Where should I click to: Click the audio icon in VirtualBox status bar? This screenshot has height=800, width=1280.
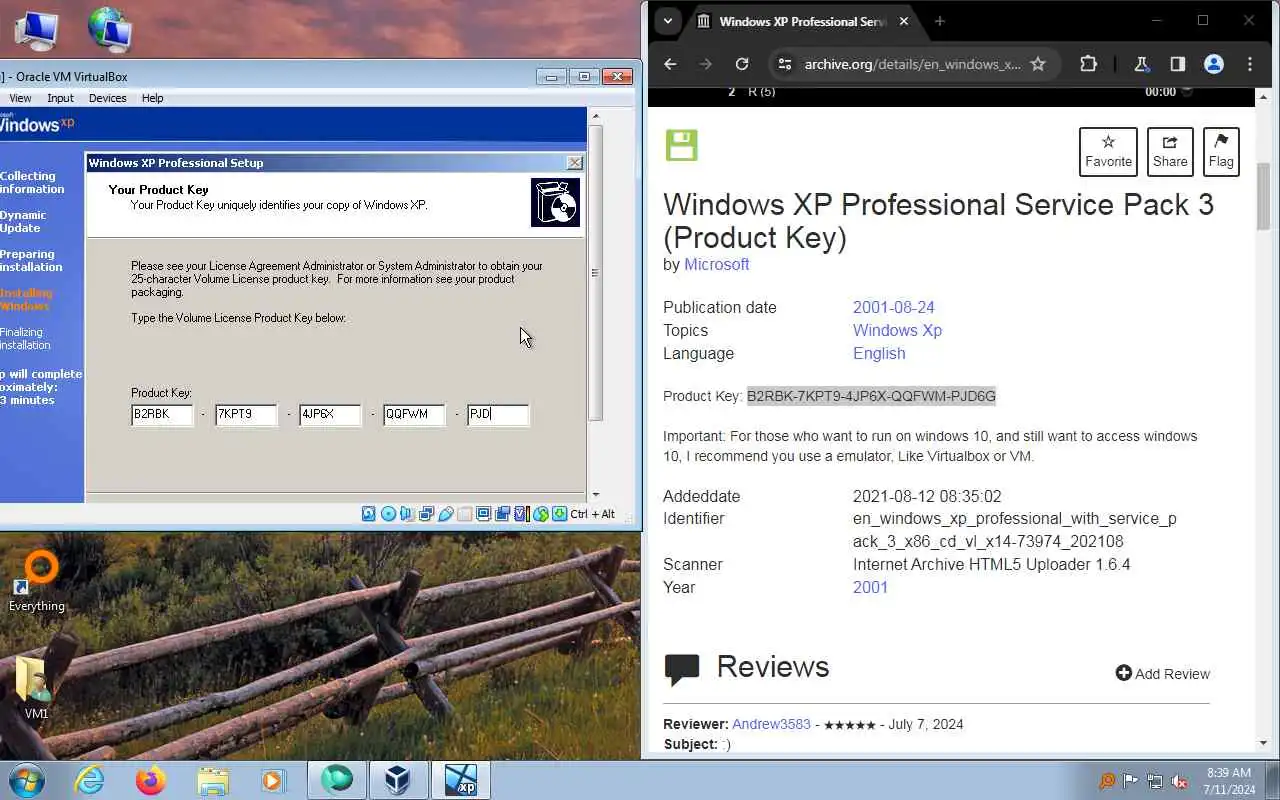point(407,514)
